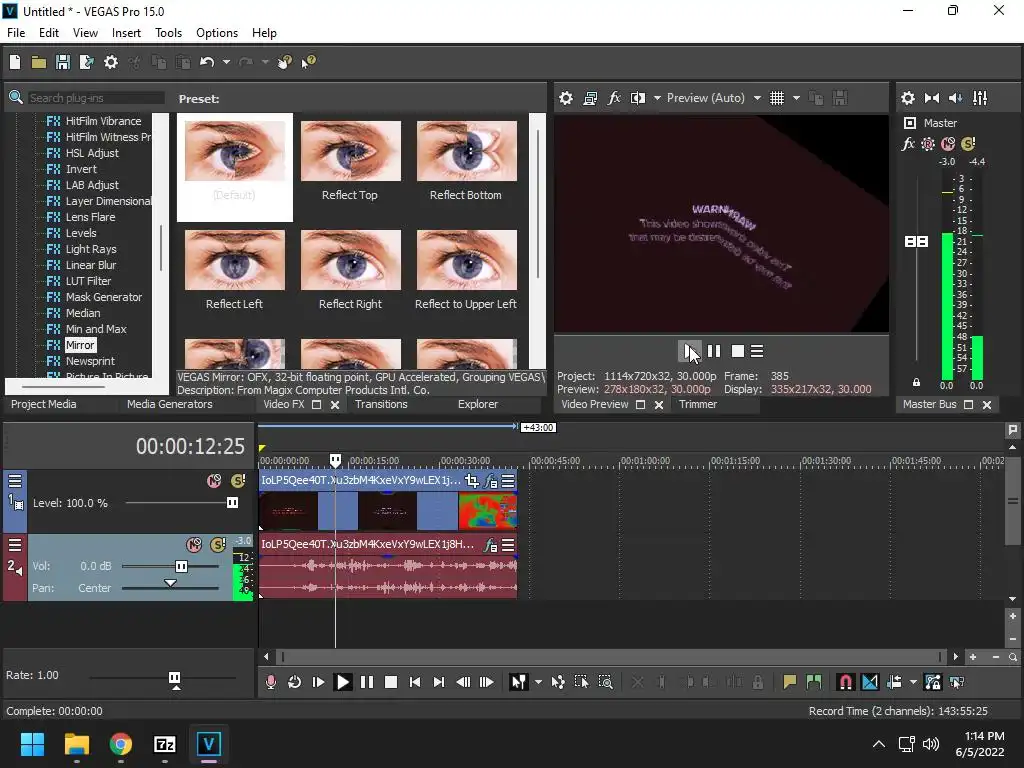Click Undo arrow in toolbar
1024x768 pixels.
click(x=207, y=62)
